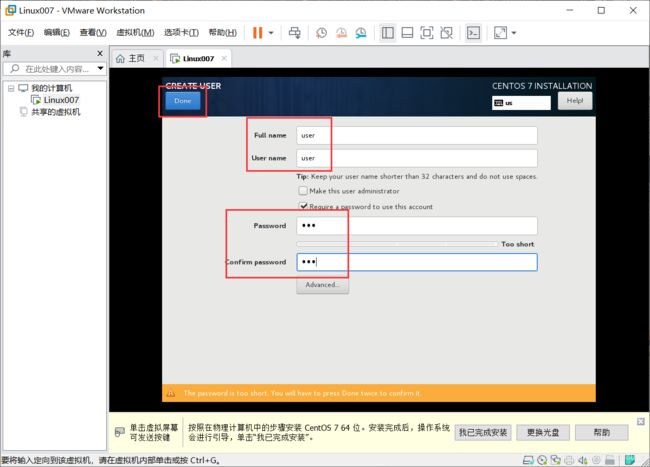Open the 文件(F) menu
650x467 pixels.
coord(21,33)
